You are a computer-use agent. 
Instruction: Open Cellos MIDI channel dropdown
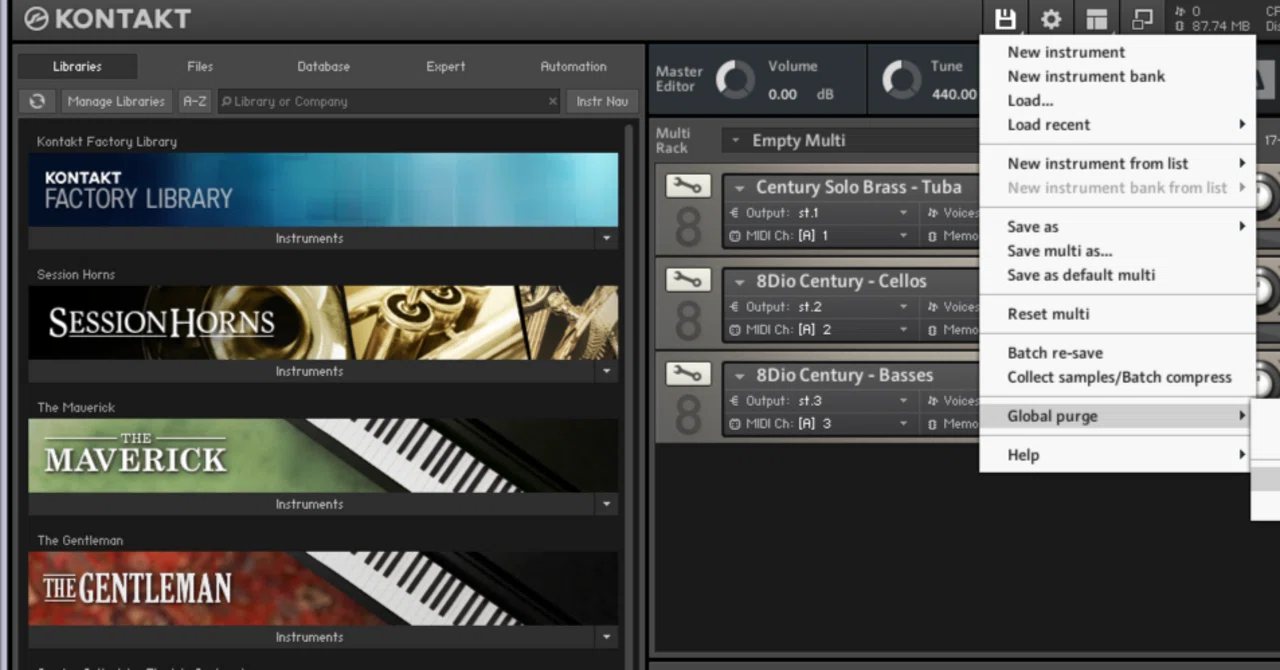[x=903, y=330]
